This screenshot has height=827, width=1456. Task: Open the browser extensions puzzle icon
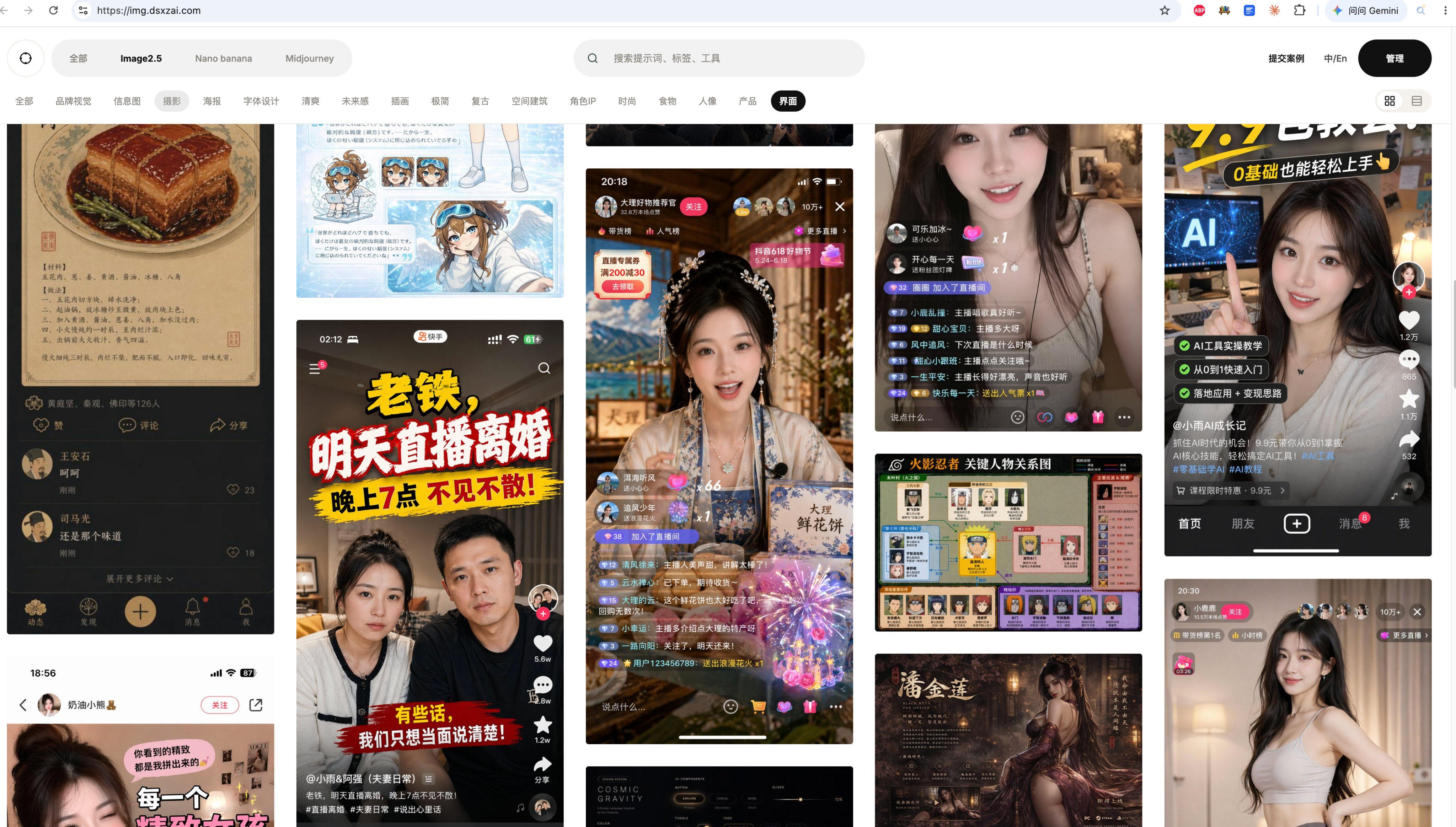(1299, 10)
